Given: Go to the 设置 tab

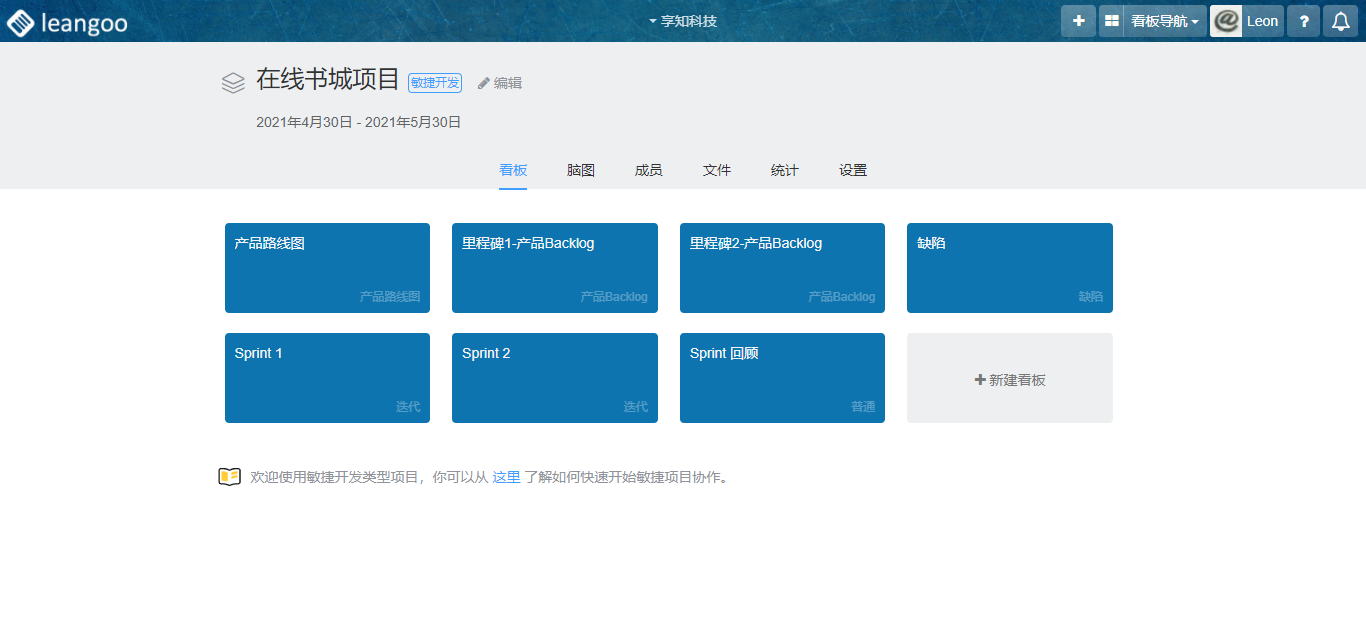Looking at the screenshot, I should coord(853,170).
